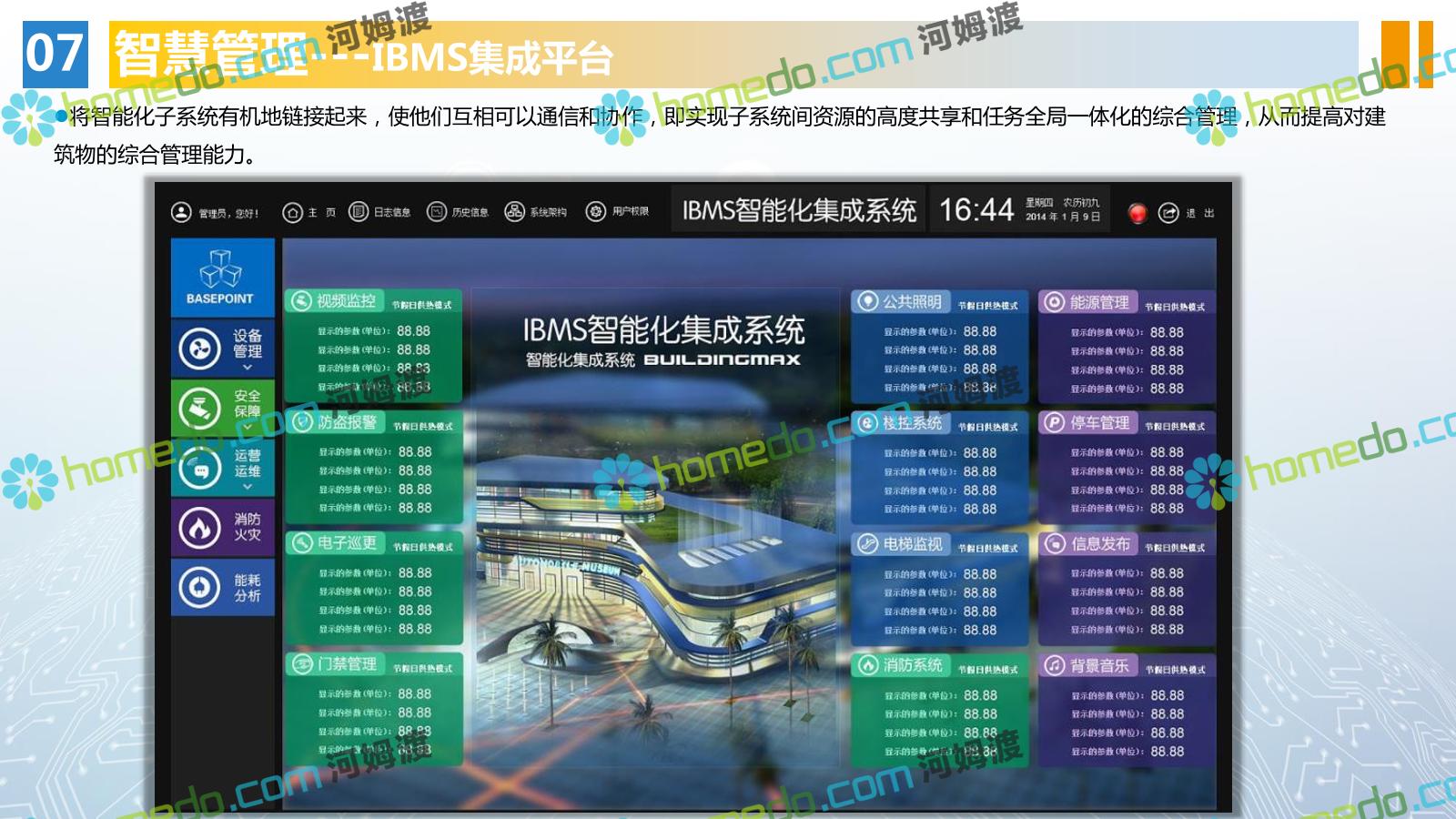Click the red alarm indicator light

1137,213
